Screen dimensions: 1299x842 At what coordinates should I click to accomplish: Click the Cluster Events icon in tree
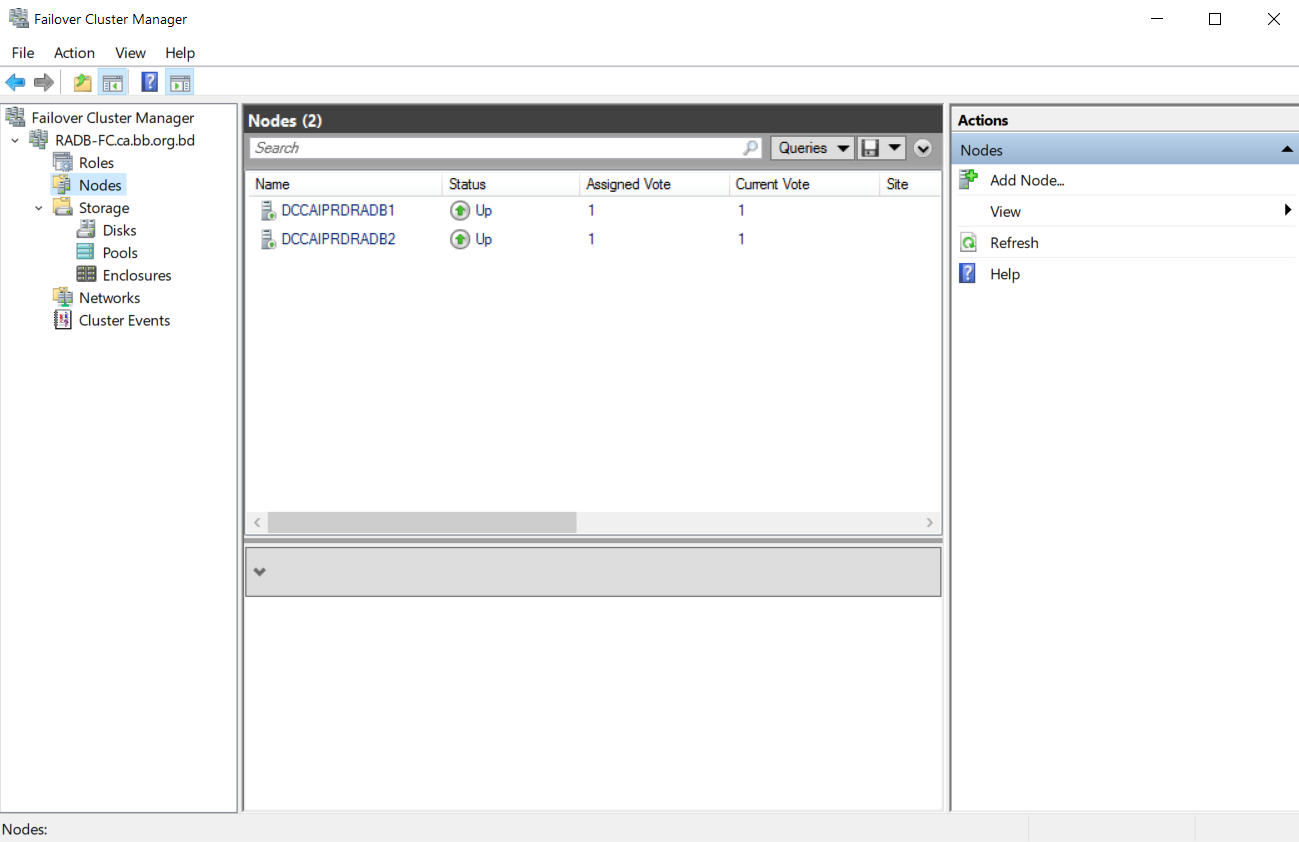[x=63, y=320]
